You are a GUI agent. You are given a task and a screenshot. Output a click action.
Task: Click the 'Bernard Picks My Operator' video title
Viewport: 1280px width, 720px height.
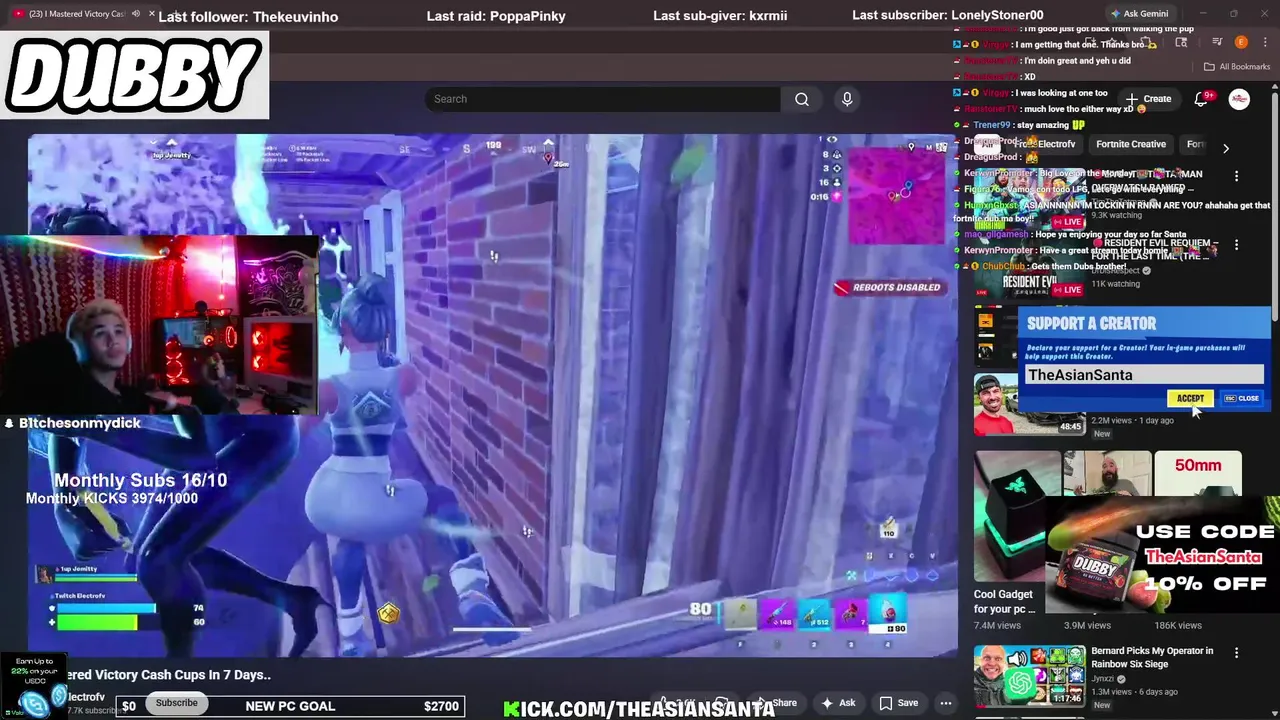point(1152,657)
